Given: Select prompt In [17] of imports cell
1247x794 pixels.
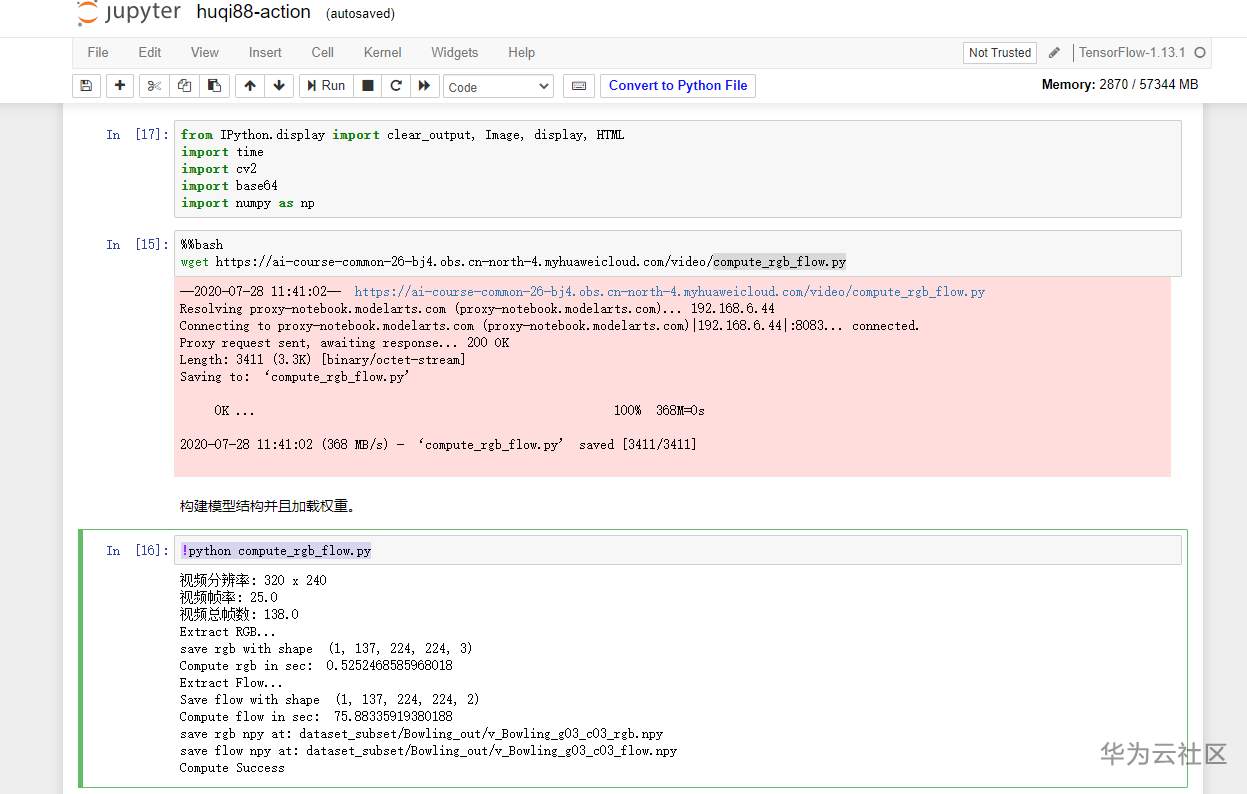Looking at the screenshot, I should (x=138, y=135).
